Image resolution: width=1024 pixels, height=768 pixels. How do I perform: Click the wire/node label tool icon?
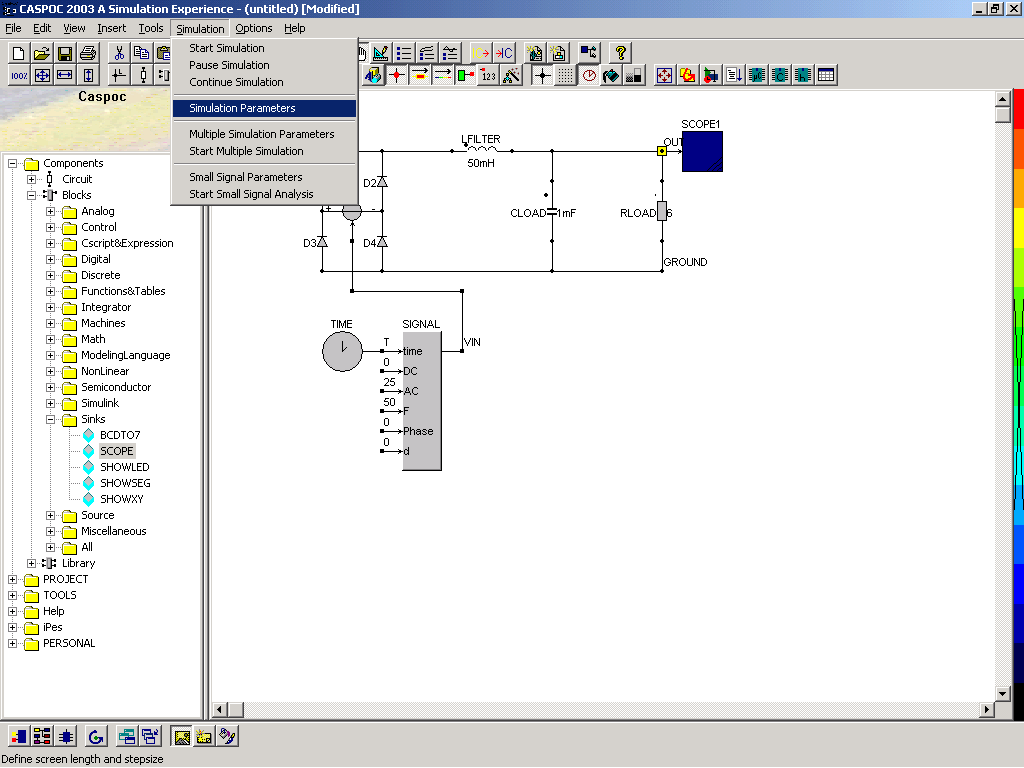[119, 76]
